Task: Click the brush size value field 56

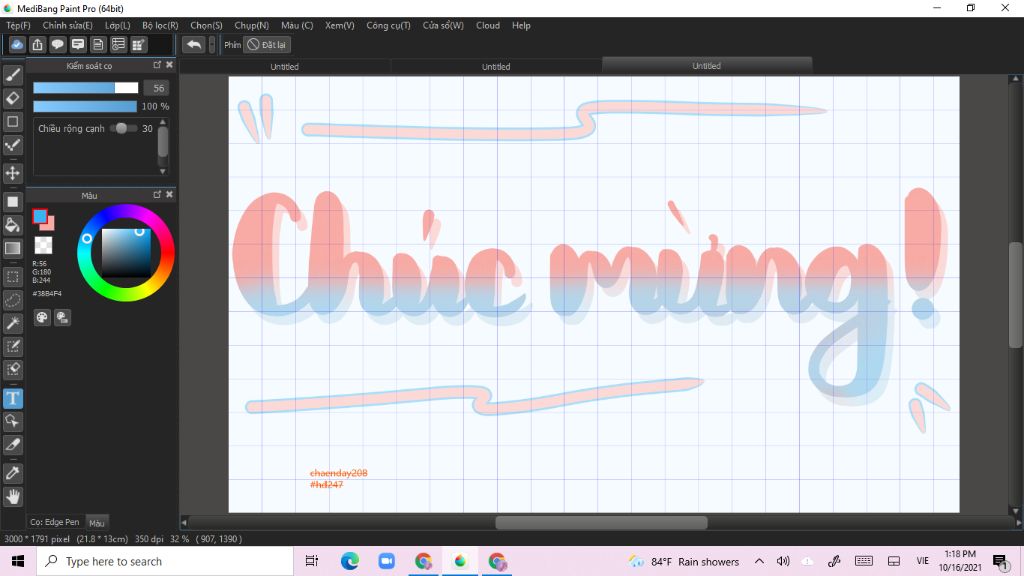Action: (x=157, y=88)
